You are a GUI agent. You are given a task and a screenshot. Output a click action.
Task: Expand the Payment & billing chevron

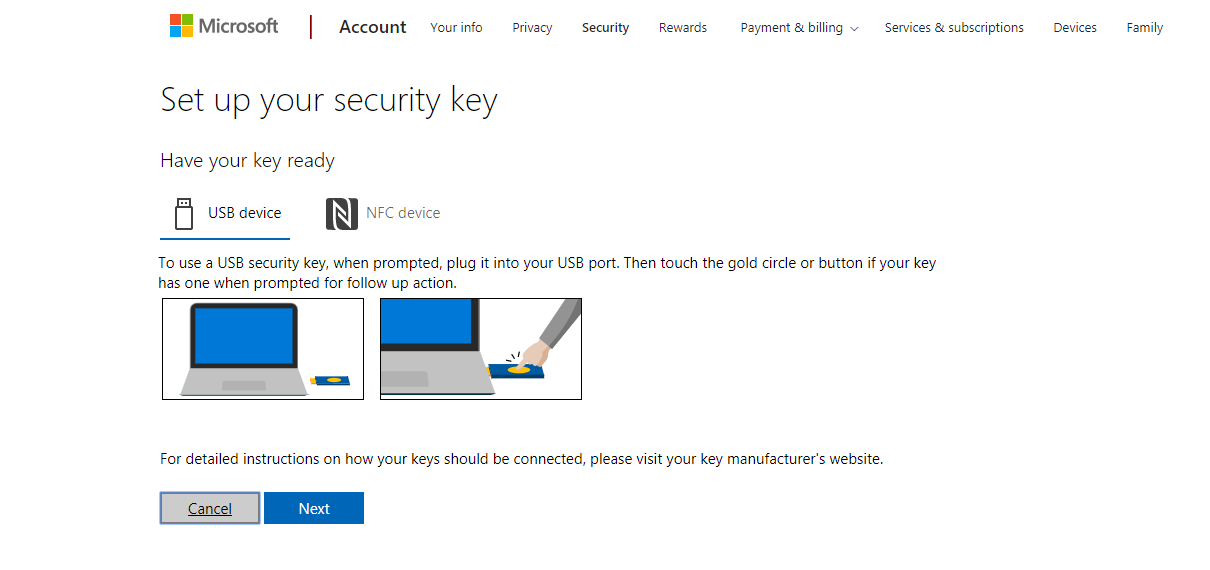pos(854,29)
